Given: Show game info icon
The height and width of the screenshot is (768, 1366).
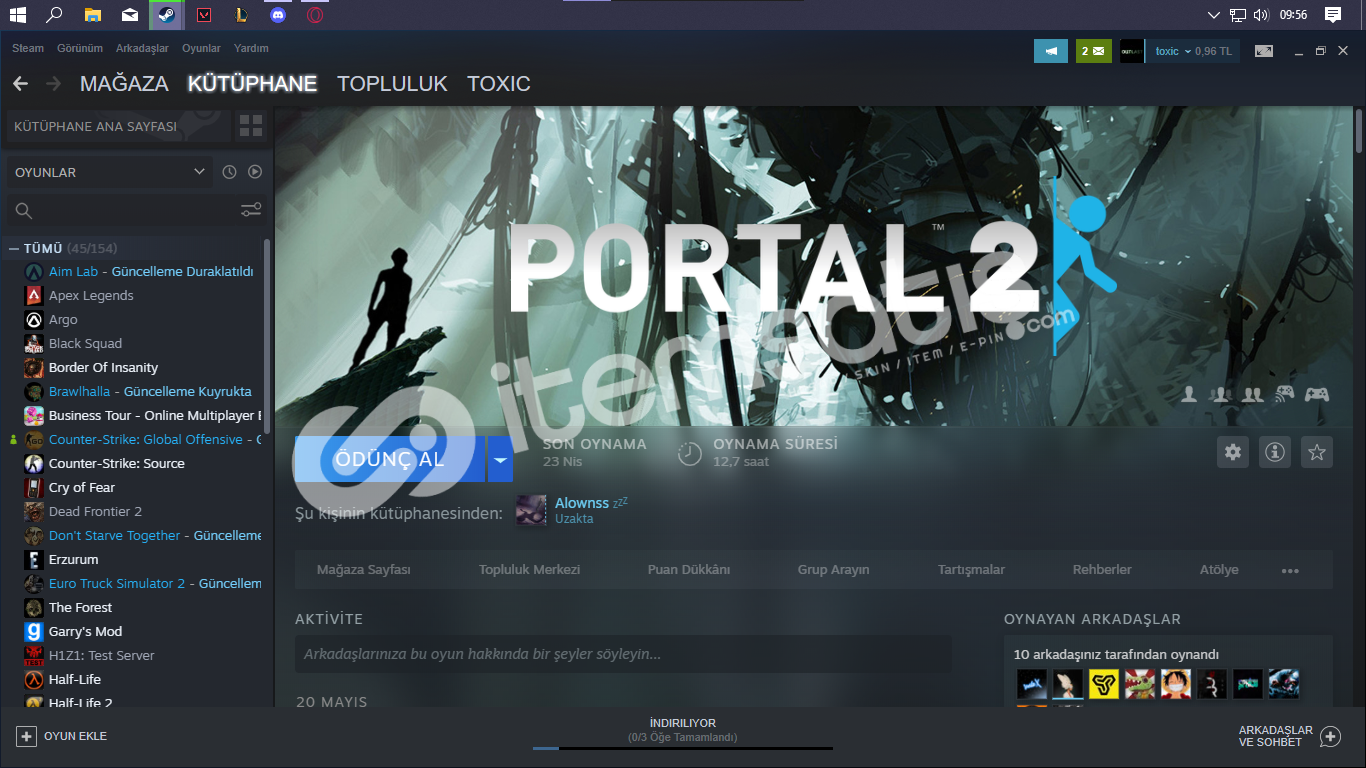Looking at the screenshot, I should tap(1275, 452).
